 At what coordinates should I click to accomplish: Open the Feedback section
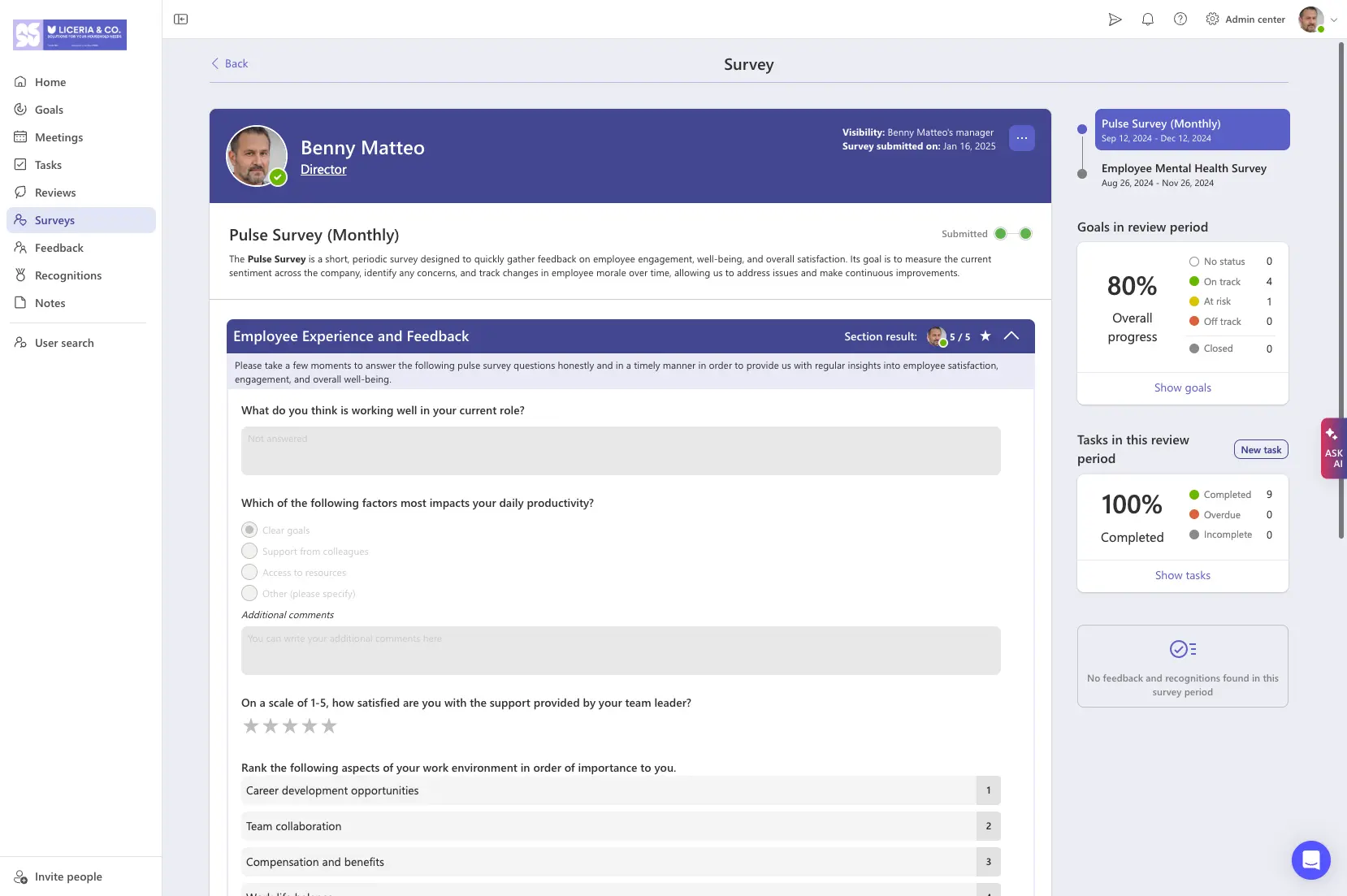tap(58, 248)
